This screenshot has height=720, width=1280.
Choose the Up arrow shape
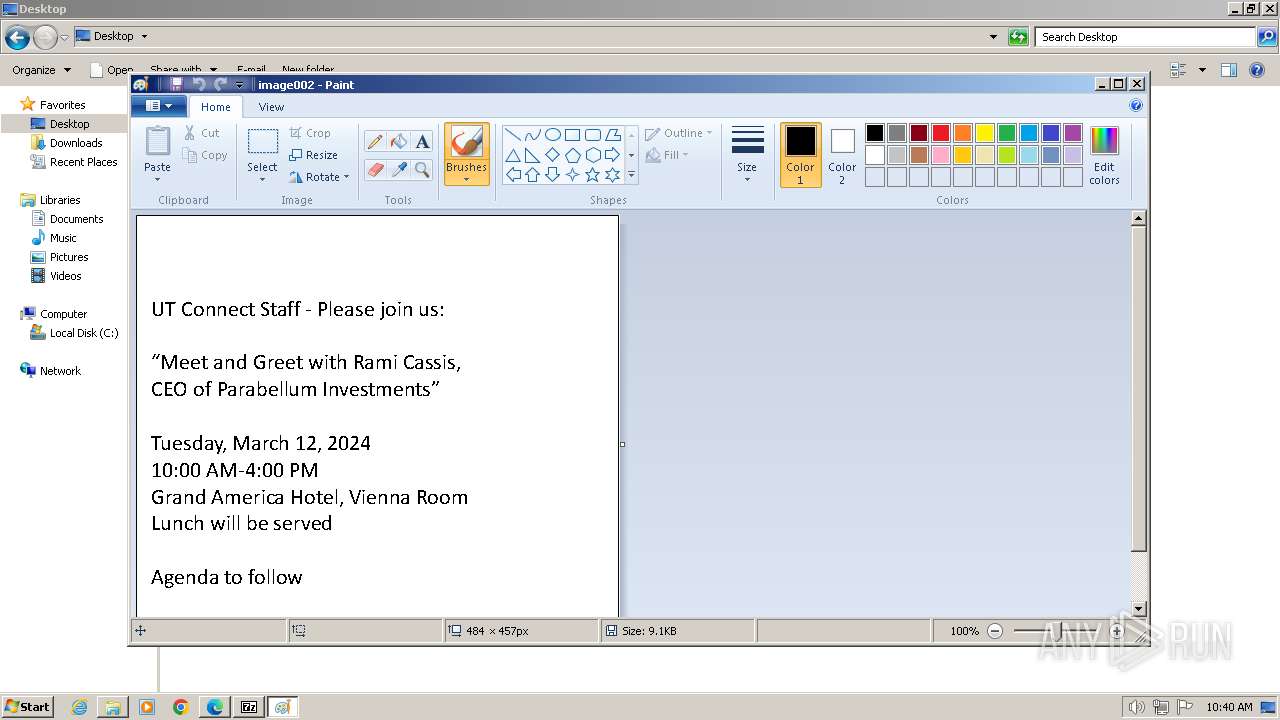(532, 175)
